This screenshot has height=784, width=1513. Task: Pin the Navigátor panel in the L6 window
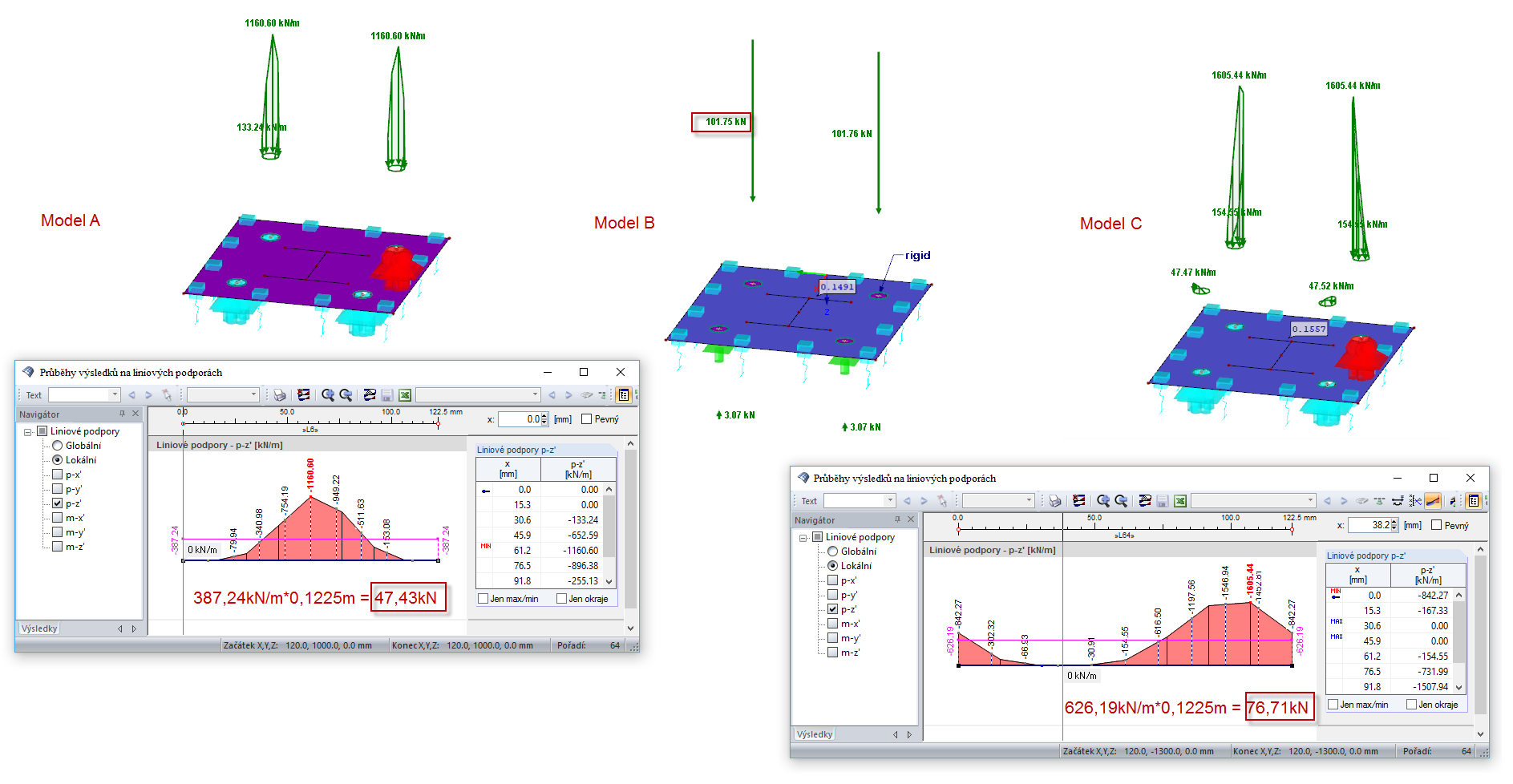point(122,414)
